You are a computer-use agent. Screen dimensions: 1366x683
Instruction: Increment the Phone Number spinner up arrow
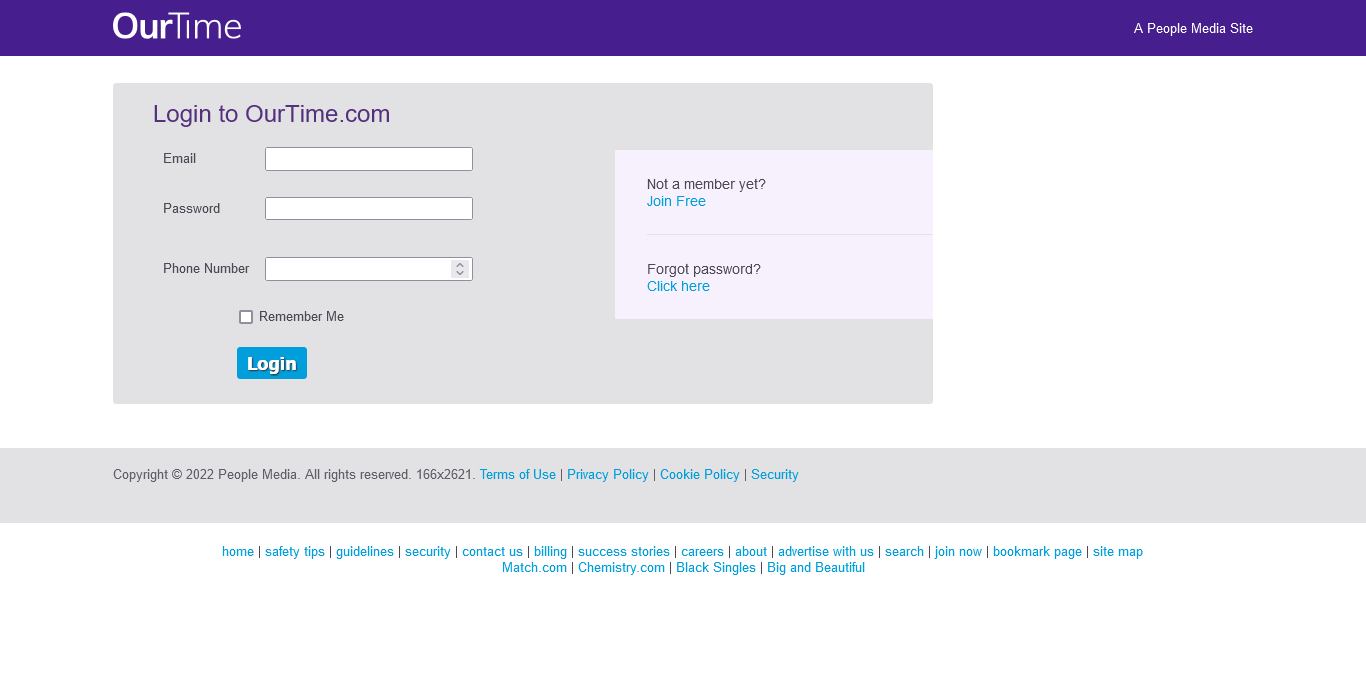(460, 265)
